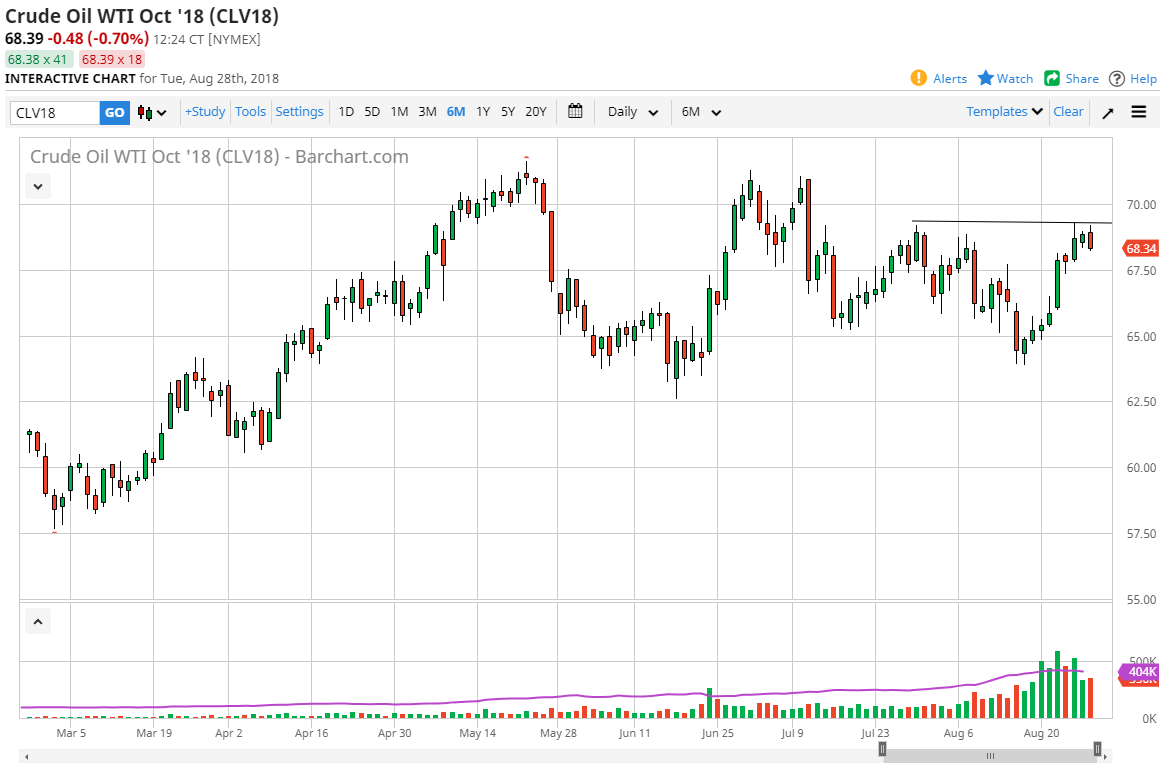Click the CLV18 symbol input field
This screenshot has width=1165, height=763.
55,112
